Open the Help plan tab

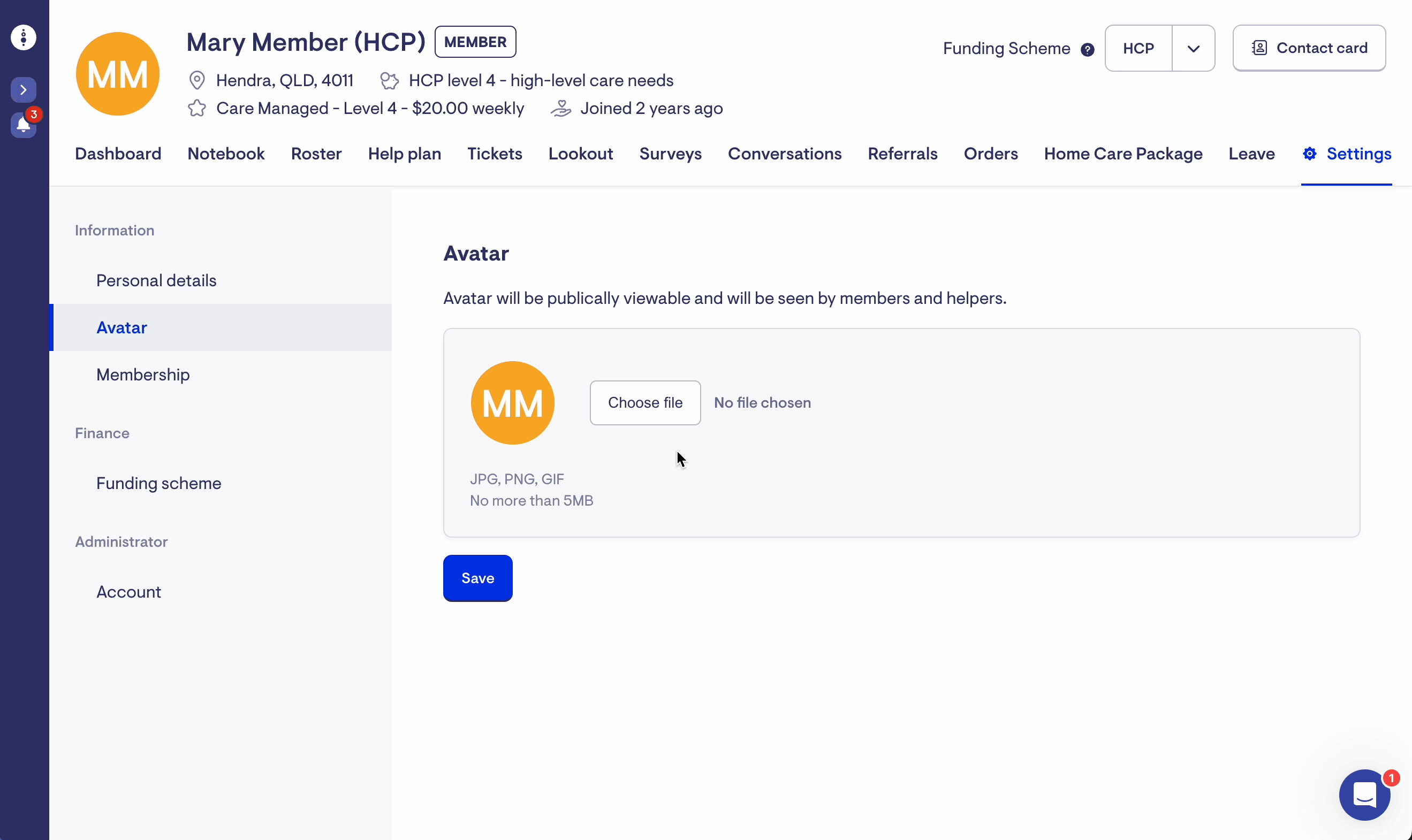[x=404, y=154]
